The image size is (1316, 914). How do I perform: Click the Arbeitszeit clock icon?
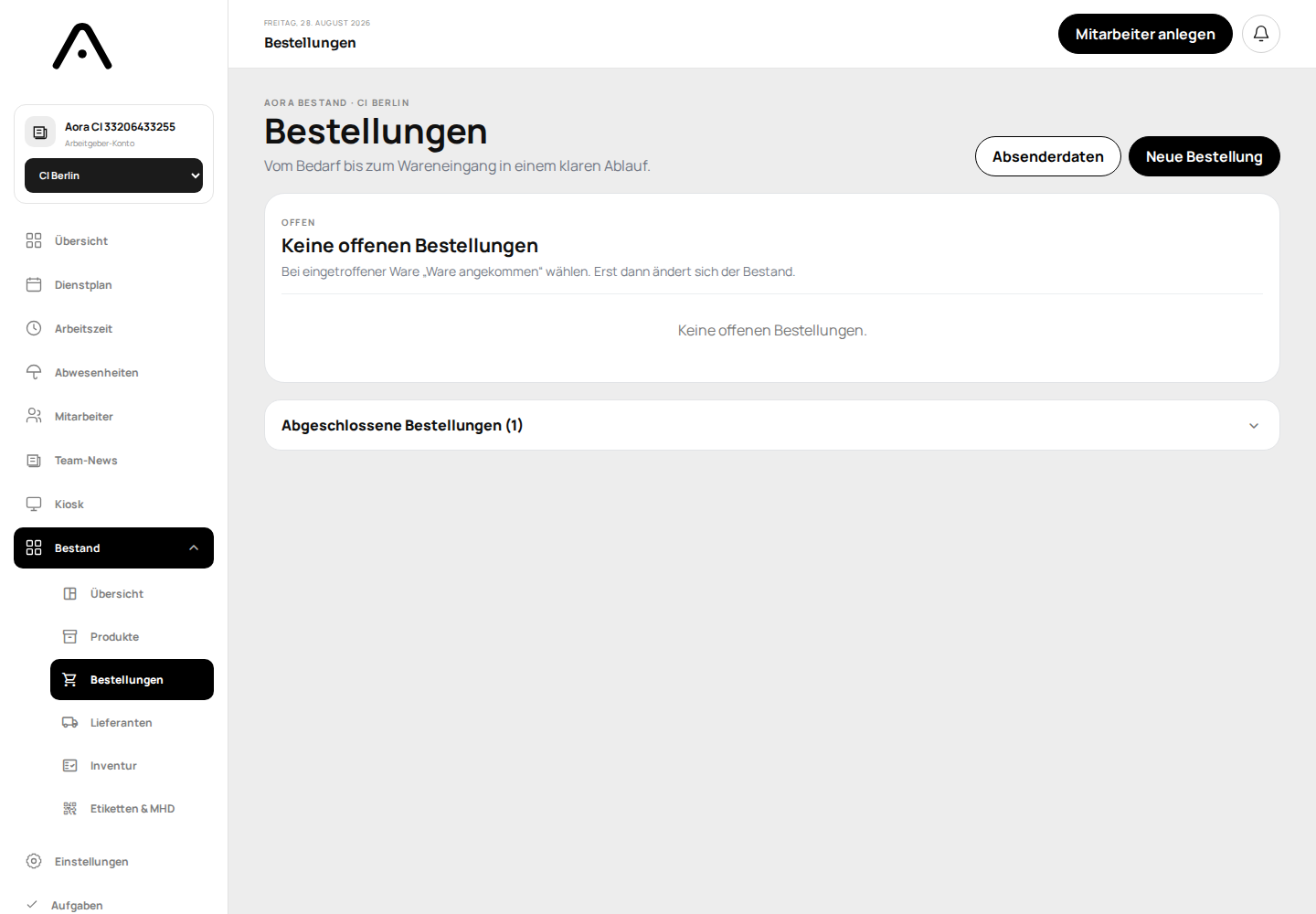pos(34,328)
